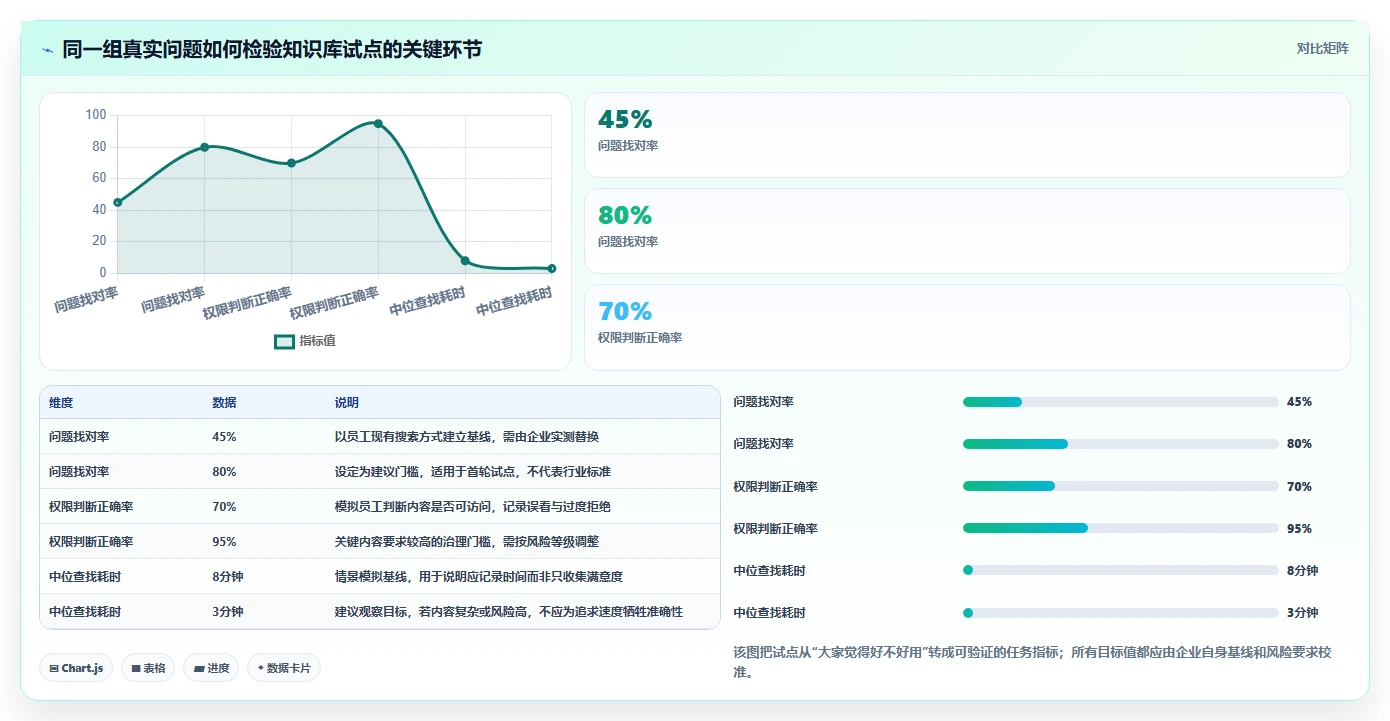
Task: Click description 建议观察目标 in table
Action: (x=509, y=612)
